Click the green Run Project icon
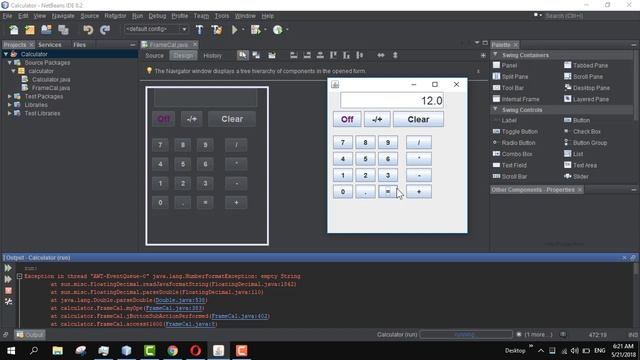This screenshot has height=360, width=640. tap(235, 30)
